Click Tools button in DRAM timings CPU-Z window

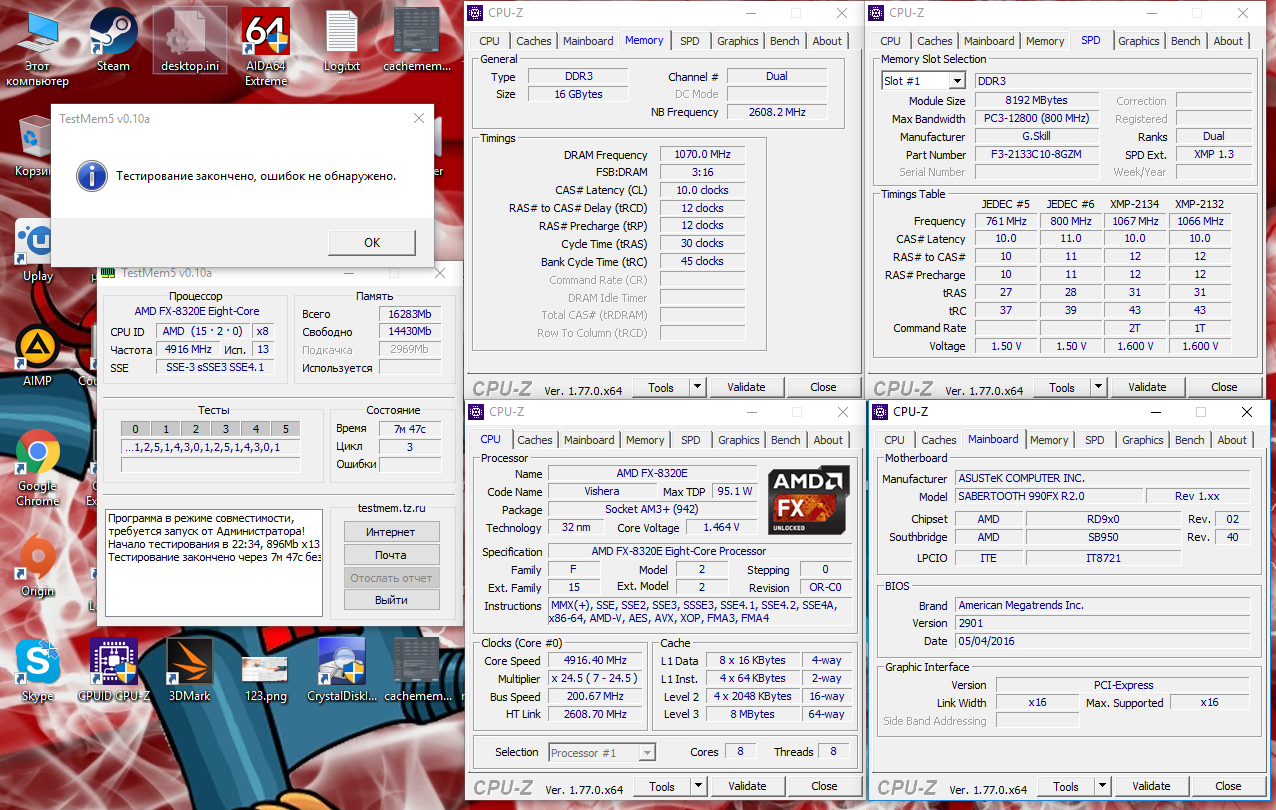coord(661,387)
